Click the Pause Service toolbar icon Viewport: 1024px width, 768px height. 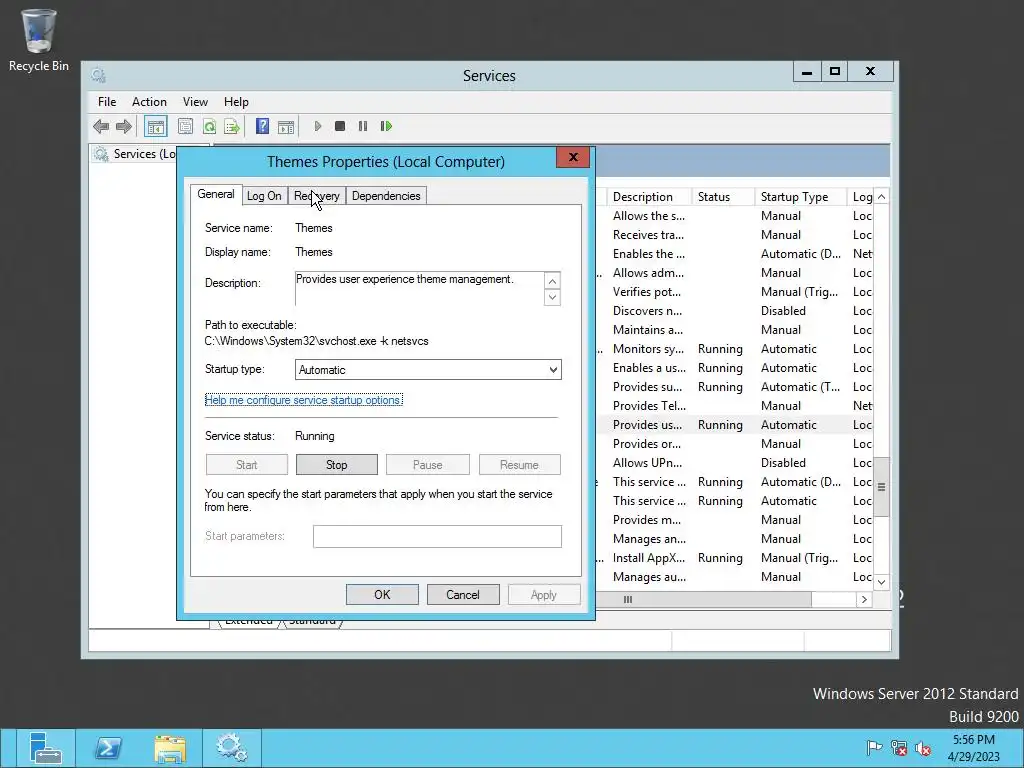[x=362, y=126]
